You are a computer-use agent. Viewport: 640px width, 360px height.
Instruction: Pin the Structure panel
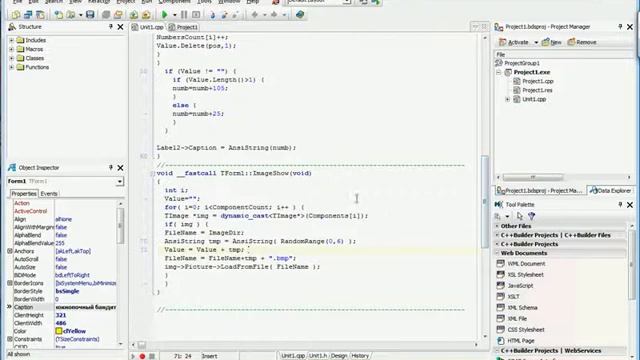[x=111, y=27]
